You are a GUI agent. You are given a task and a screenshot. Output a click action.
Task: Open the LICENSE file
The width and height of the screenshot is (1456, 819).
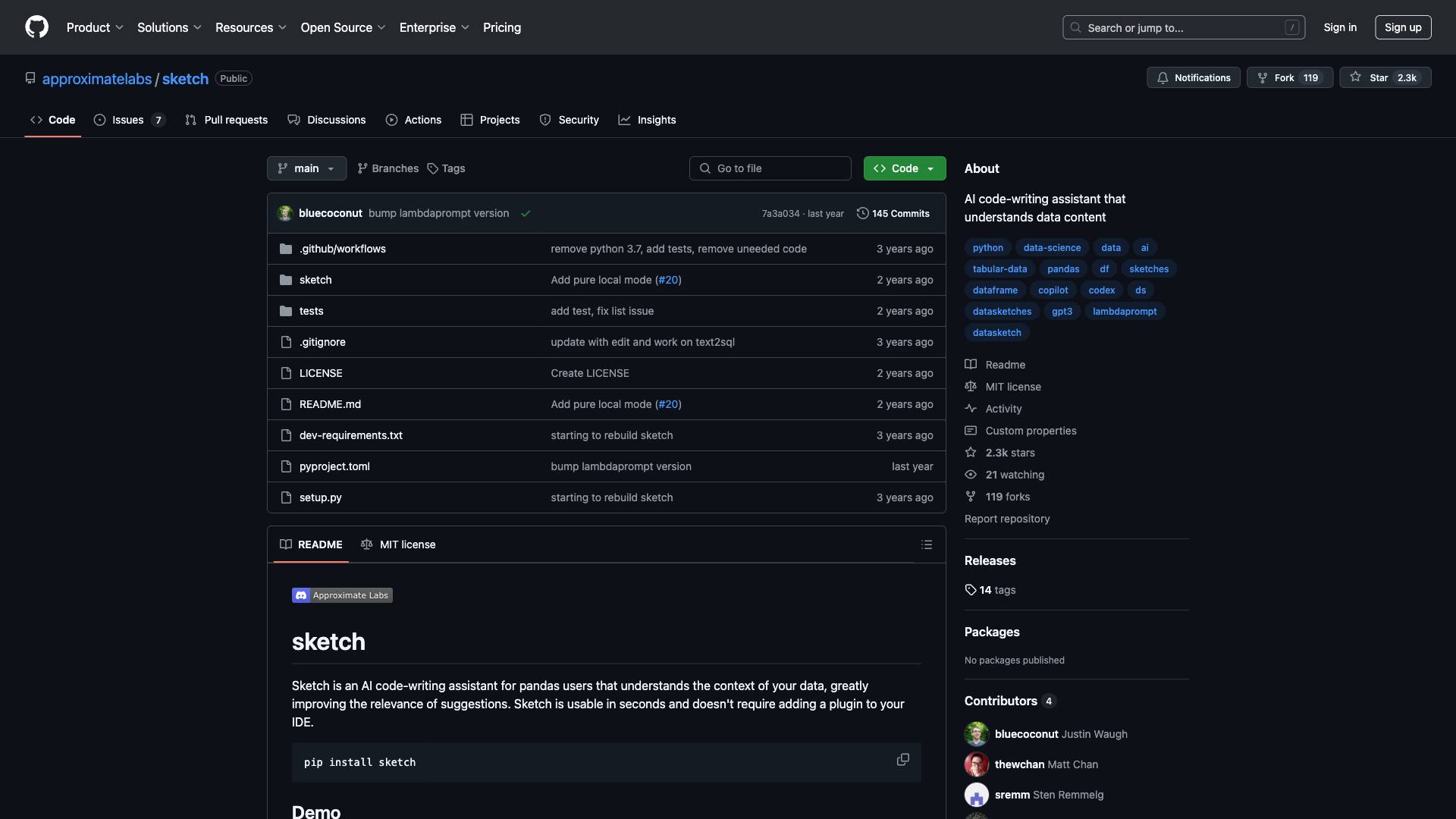pyautogui.click(x=321, y=373)
